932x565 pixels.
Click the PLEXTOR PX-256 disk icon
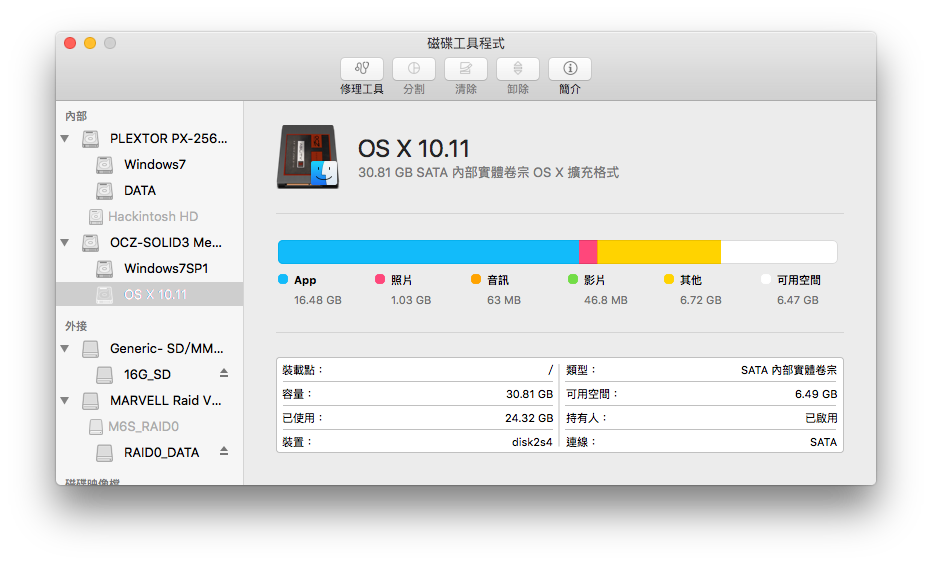click(90, 139)
